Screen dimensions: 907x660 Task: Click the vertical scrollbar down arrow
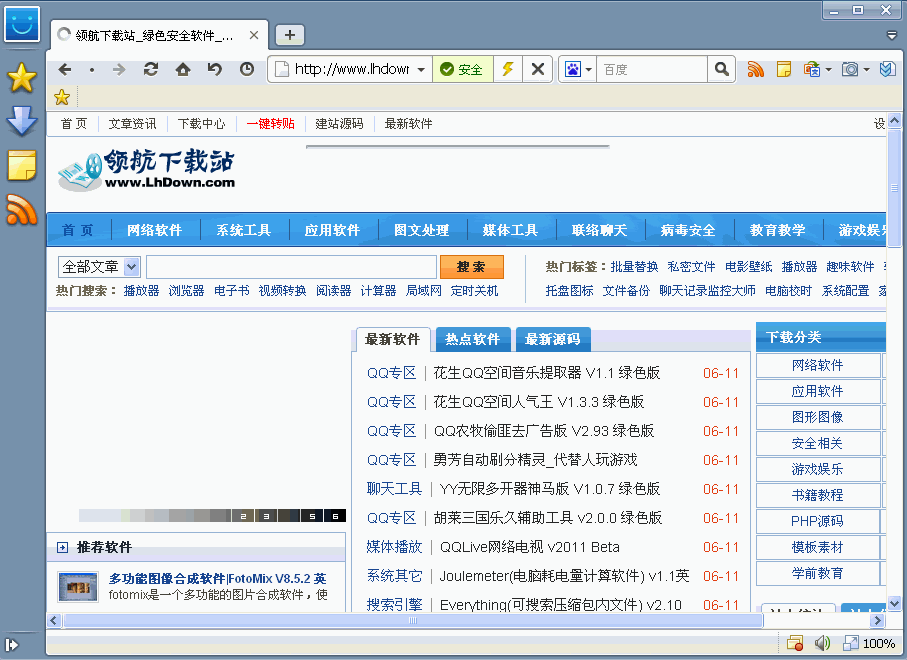tap(894, 604)
